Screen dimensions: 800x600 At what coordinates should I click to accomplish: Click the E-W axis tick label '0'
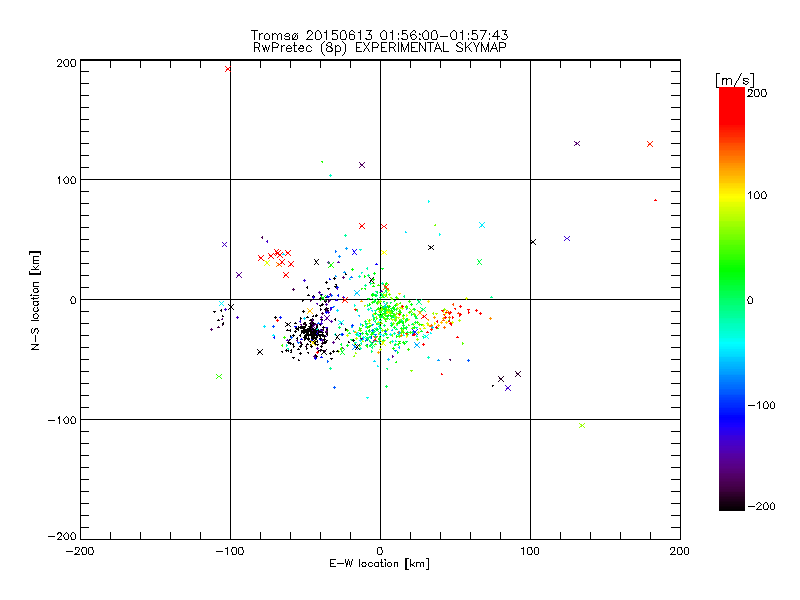click(x=380, y=551)
